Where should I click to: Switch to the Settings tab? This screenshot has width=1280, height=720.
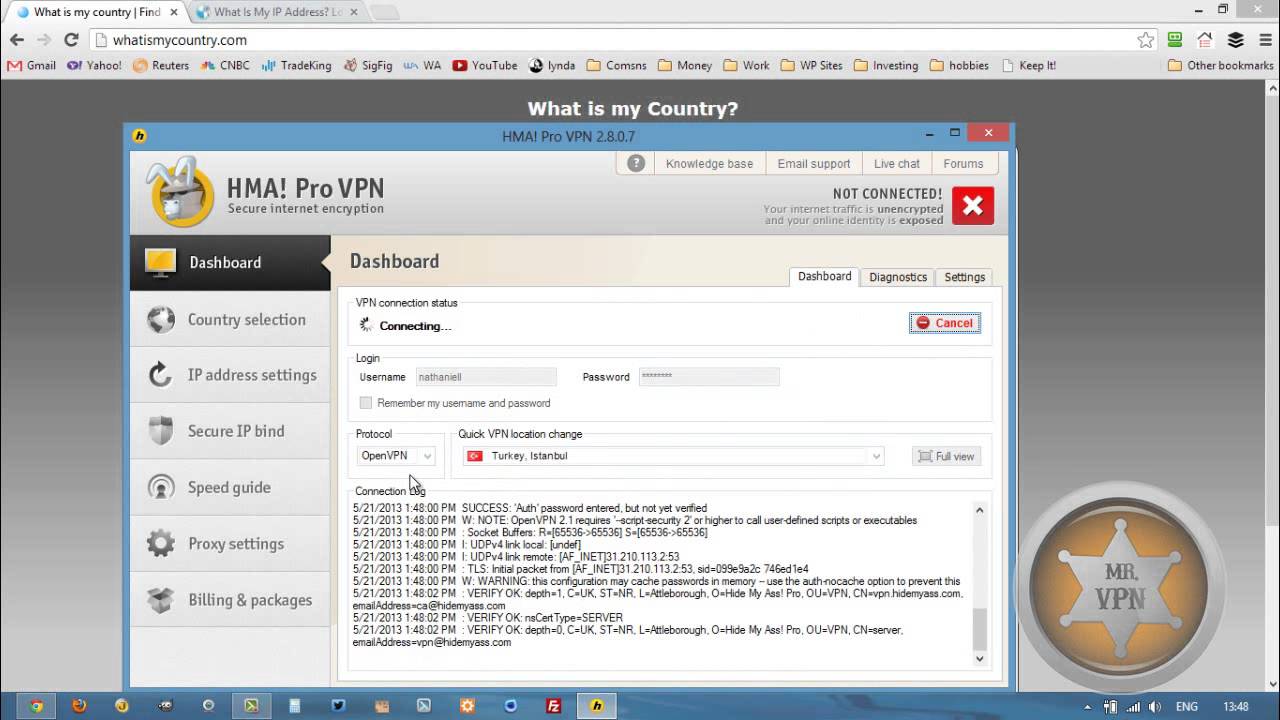(965, 277)
